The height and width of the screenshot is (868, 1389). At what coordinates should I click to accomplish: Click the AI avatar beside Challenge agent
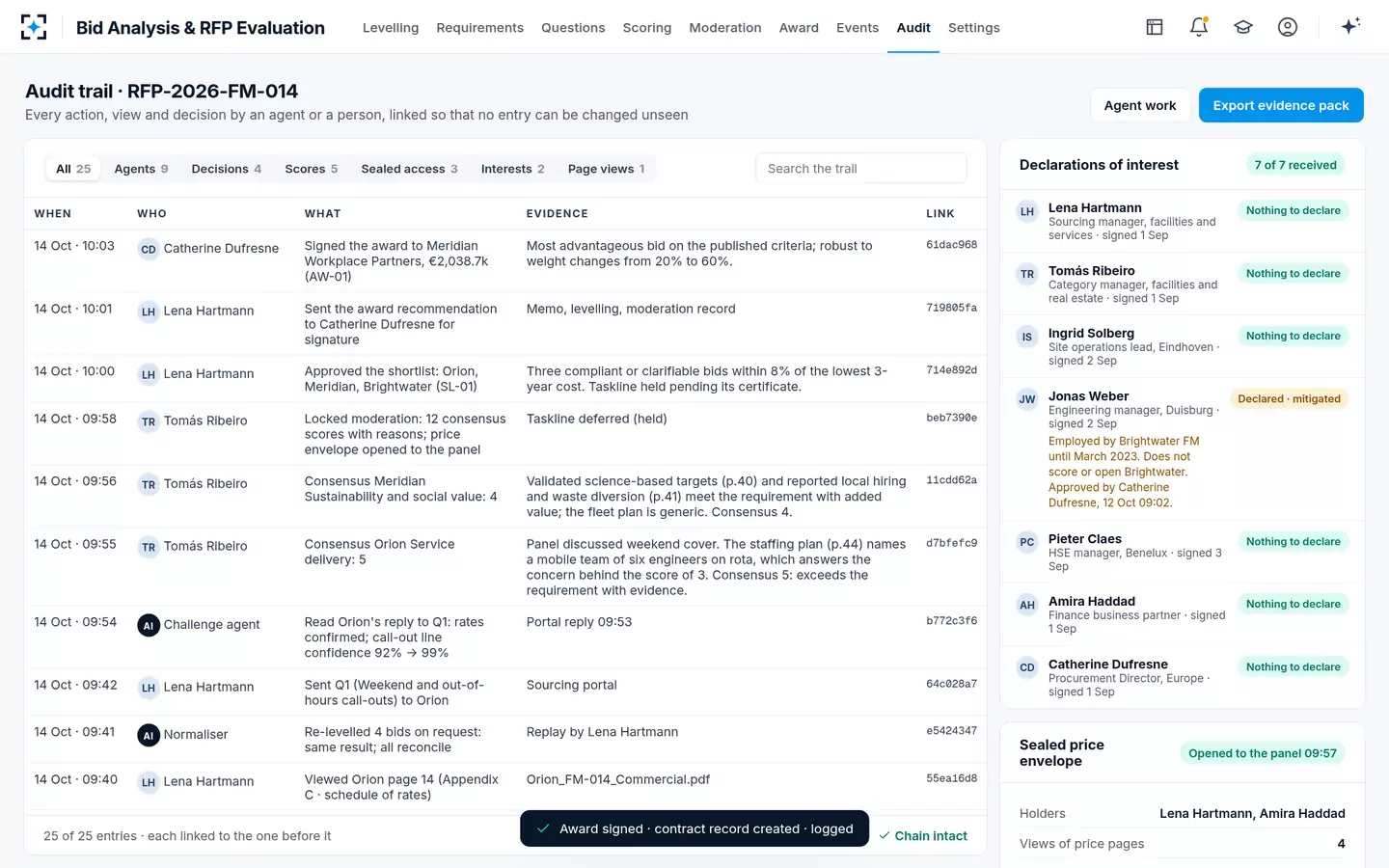tap(149, 625)
